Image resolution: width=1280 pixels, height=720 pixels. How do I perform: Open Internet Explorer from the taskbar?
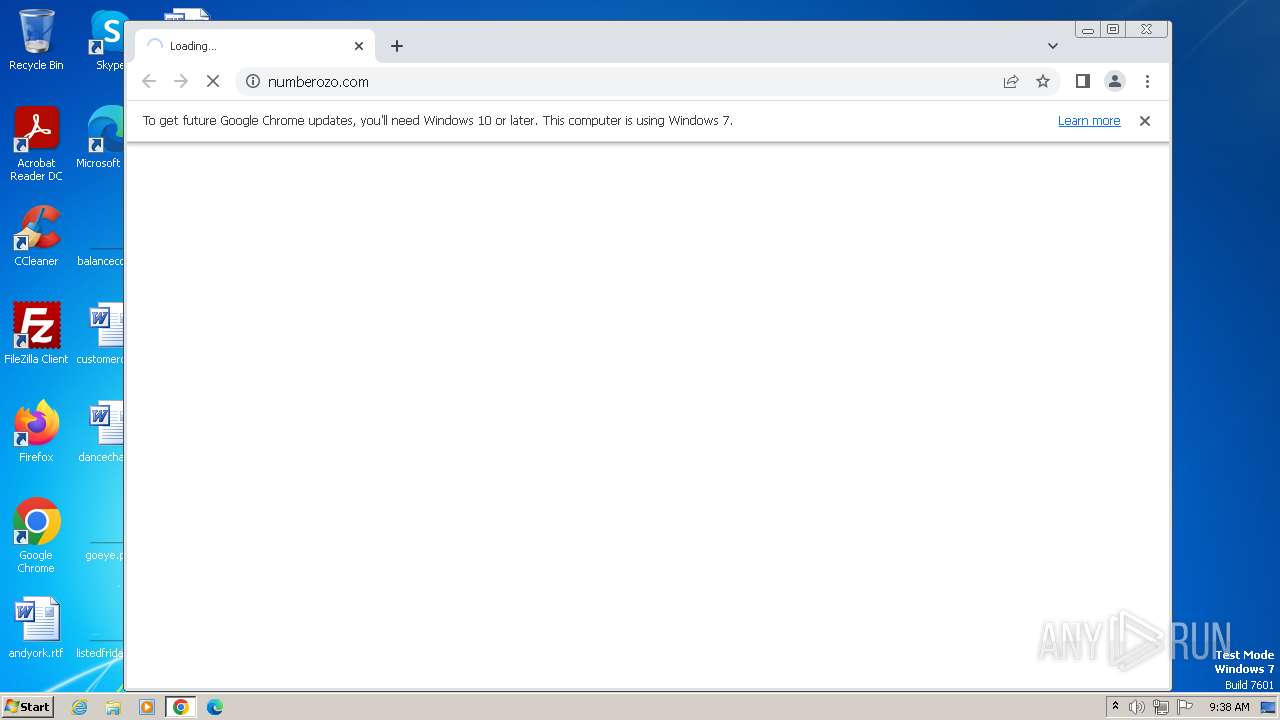click(x=80, y=707)
